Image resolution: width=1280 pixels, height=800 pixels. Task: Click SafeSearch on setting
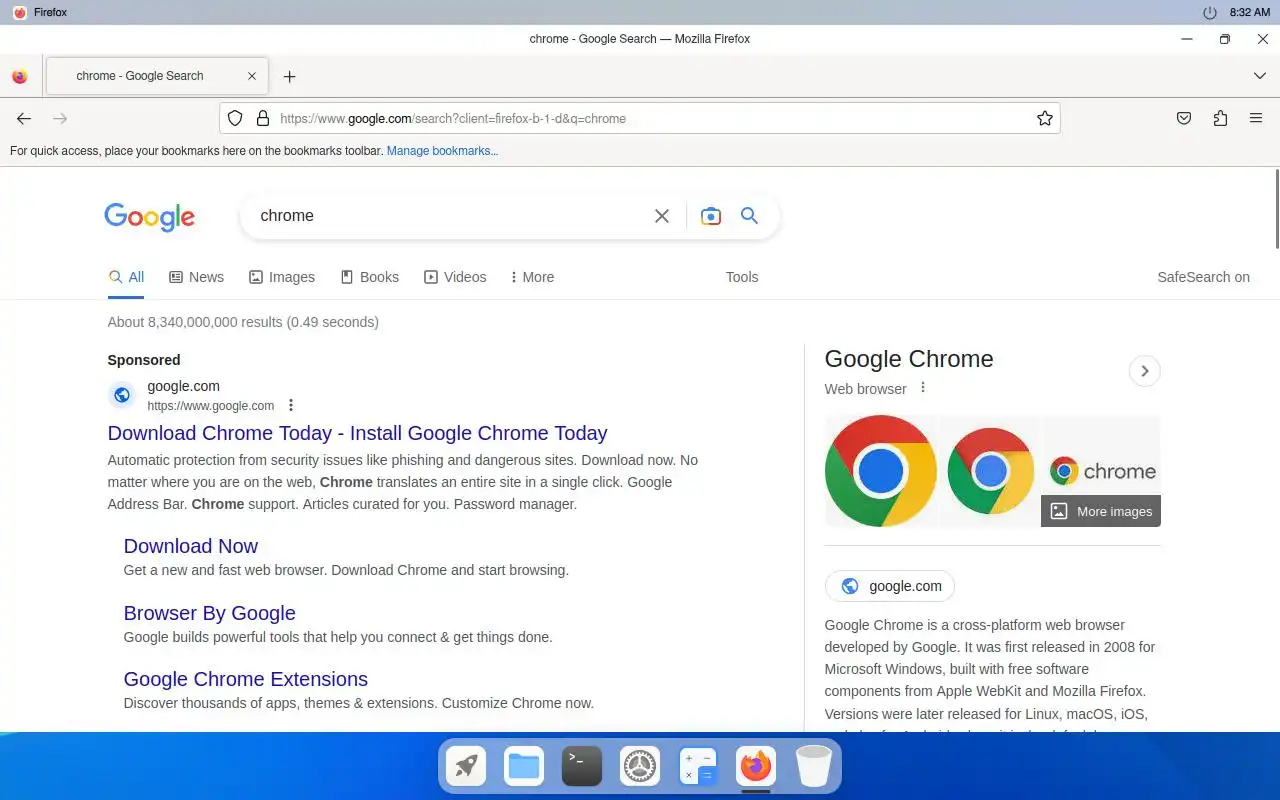[1203, 277]
